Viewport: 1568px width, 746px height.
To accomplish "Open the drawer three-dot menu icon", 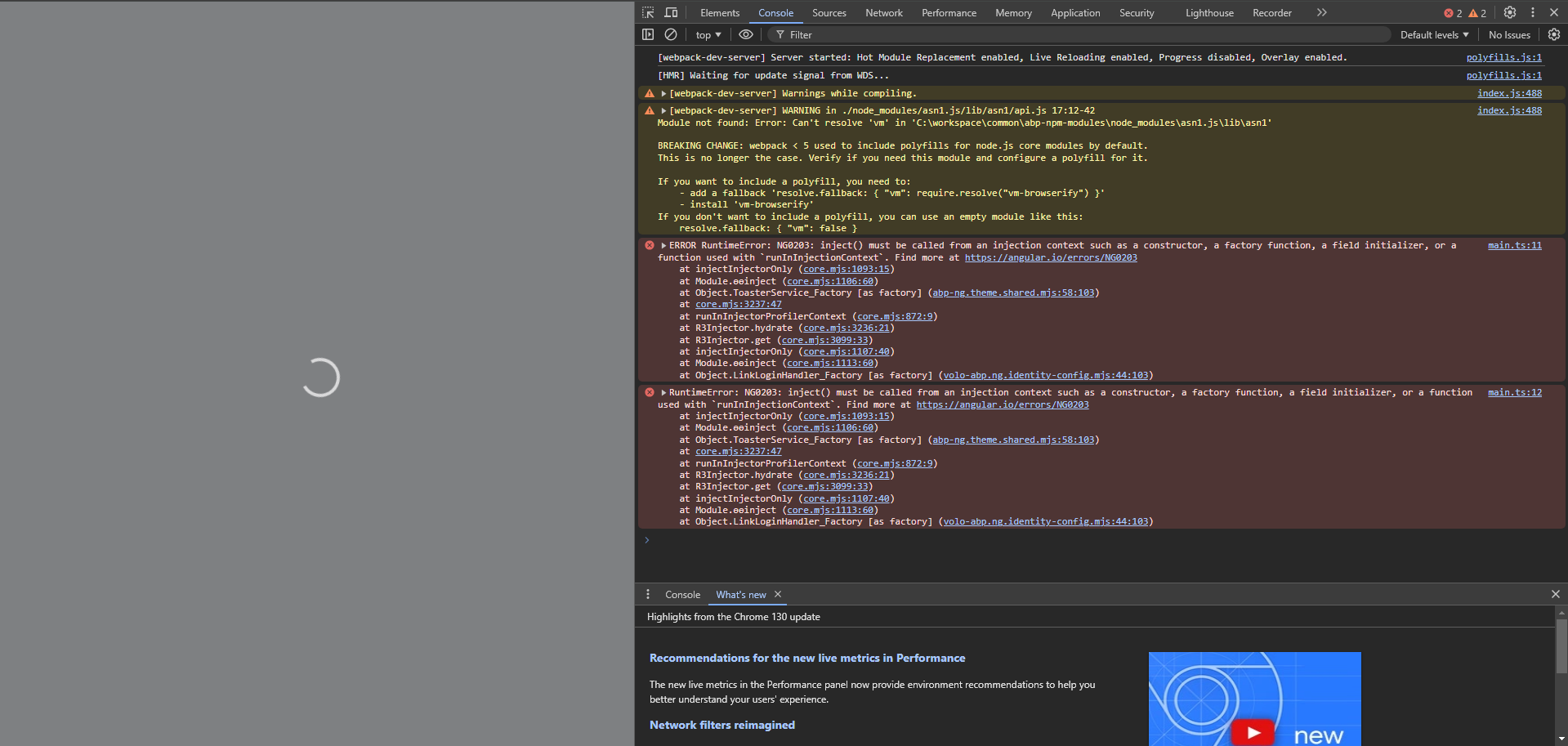I will coord(648,594).
